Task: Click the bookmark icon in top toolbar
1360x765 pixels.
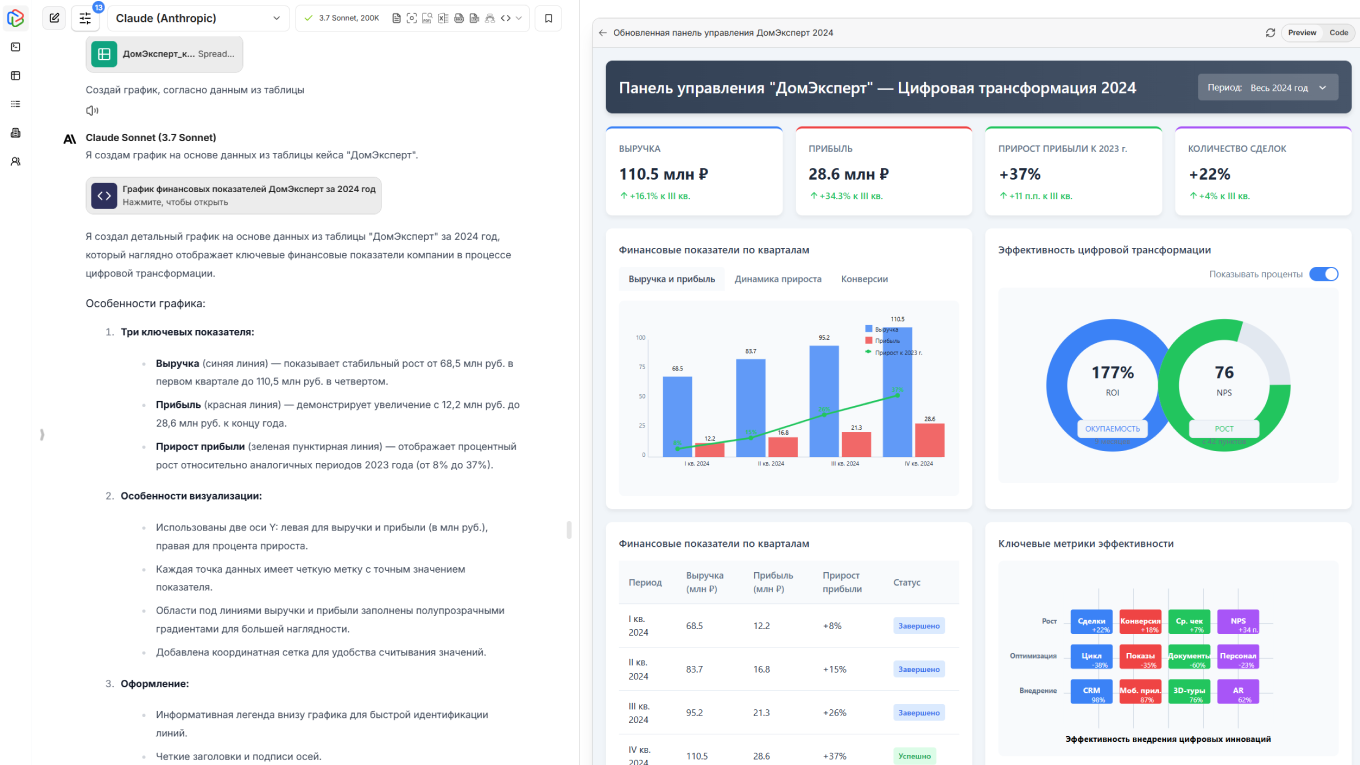Action: point(548,18)
